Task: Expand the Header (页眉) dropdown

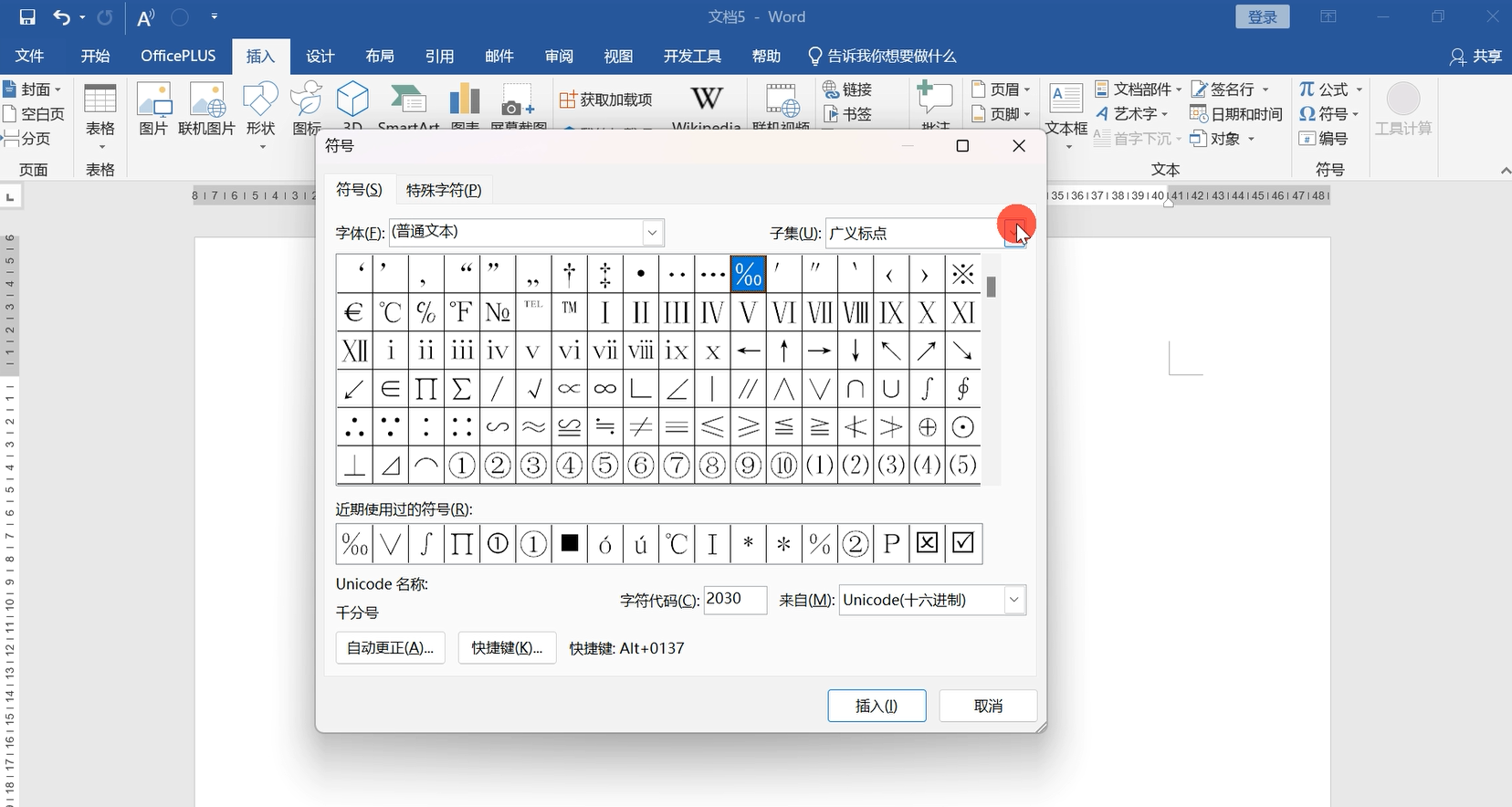Action: pos(1027,89)
